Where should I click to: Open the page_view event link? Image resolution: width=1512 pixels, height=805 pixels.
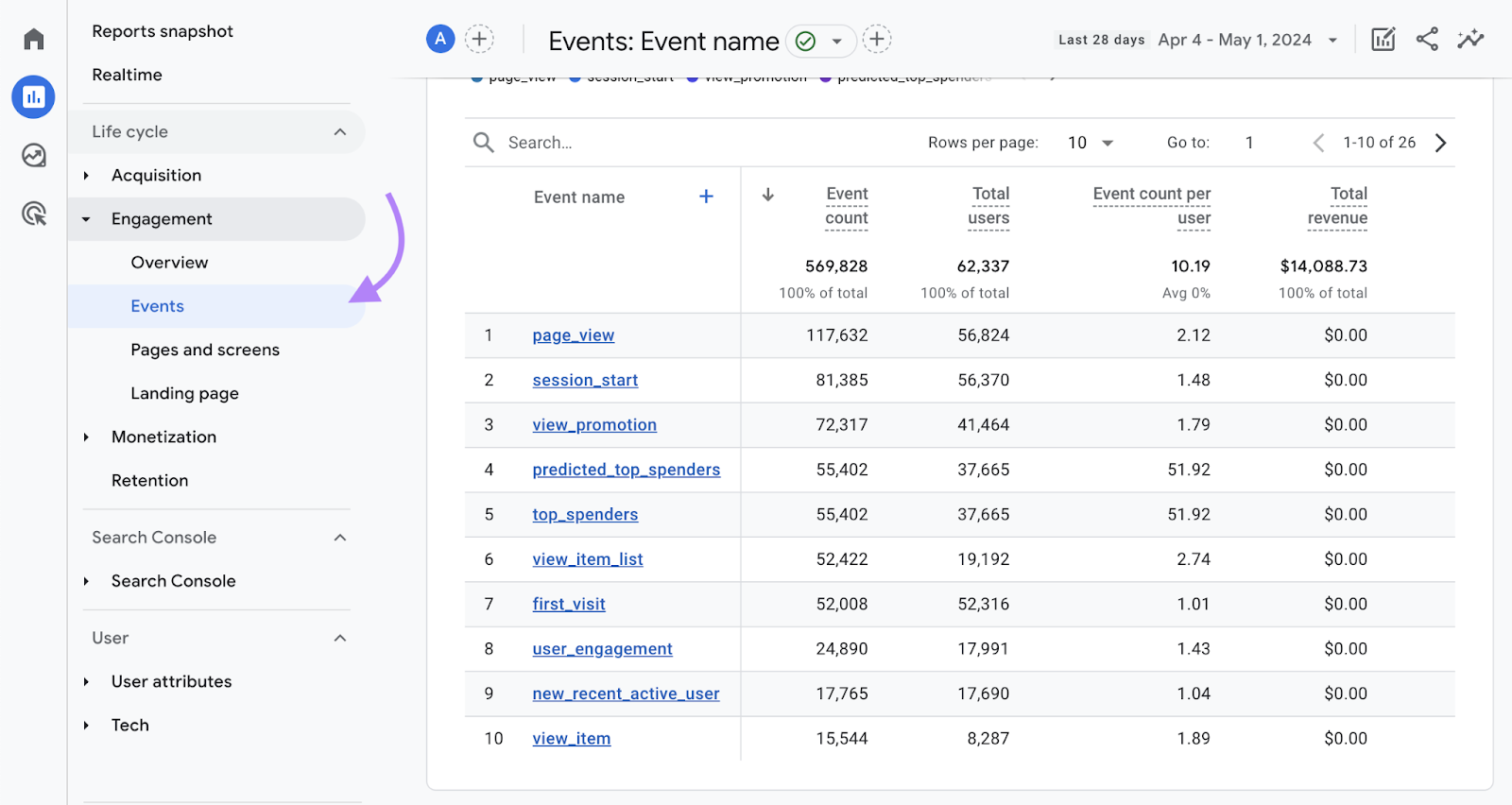pos(574,335)
